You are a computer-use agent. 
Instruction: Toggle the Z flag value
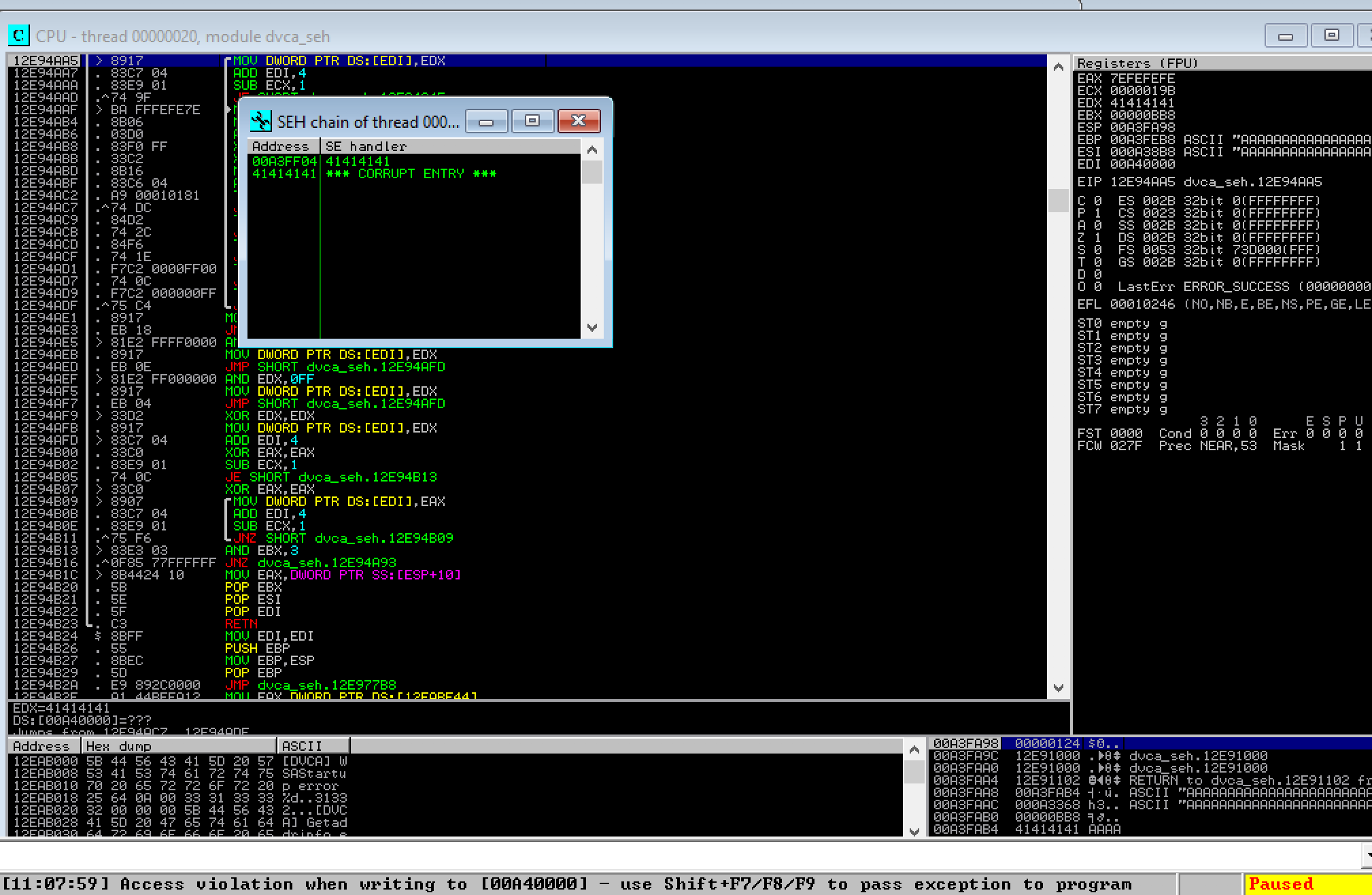click(1098, 237)
